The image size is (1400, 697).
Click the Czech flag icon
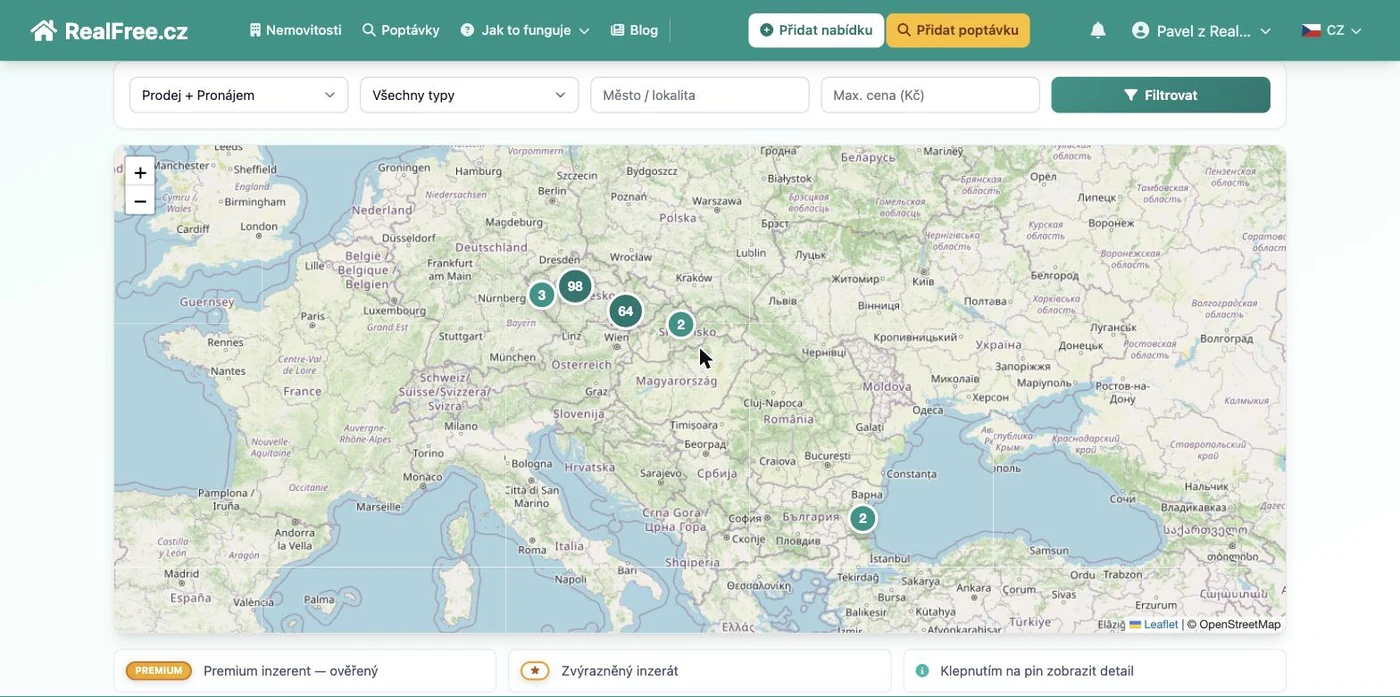[1311, 30]
